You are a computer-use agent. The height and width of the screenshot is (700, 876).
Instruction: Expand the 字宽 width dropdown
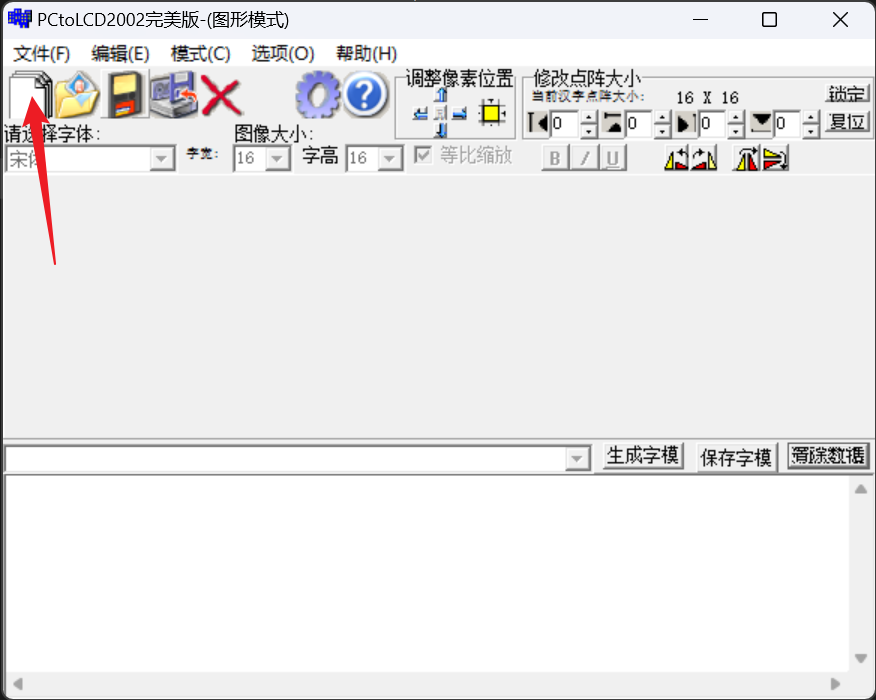pyautogui.click(x=277, y=159)
